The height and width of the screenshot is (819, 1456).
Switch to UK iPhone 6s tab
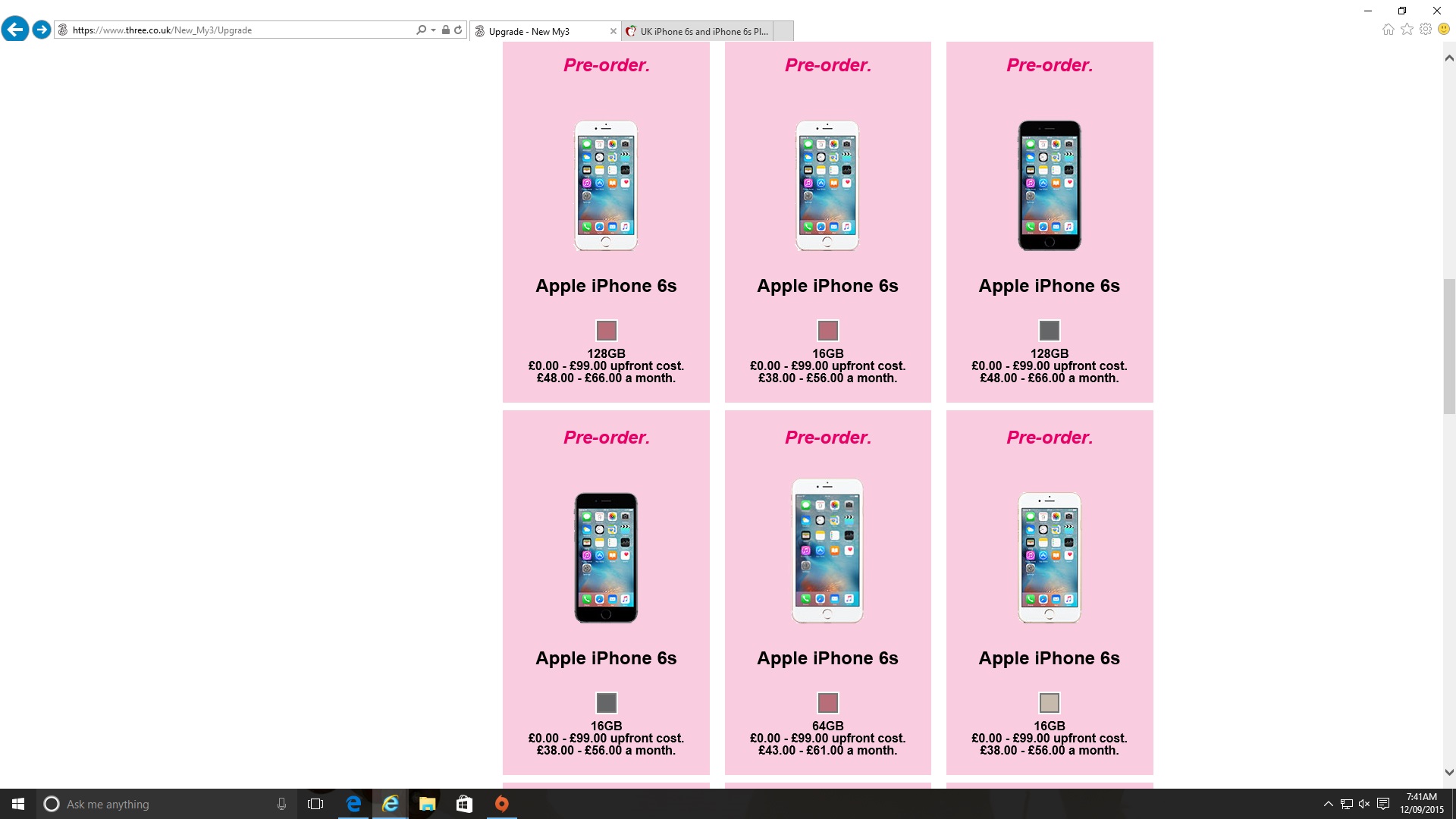(702, 31)
